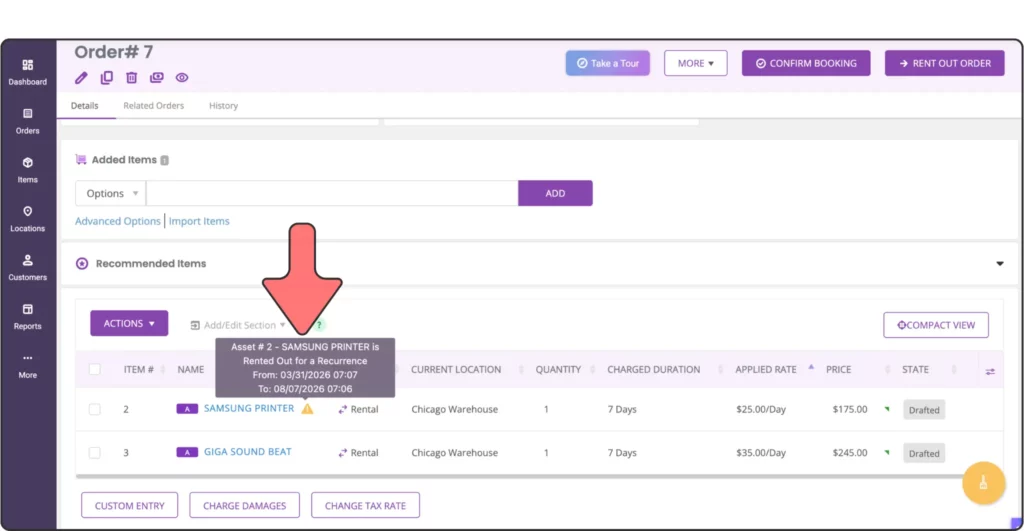Click the add-item search input field
1024x531 pixels.
point(332,193)
